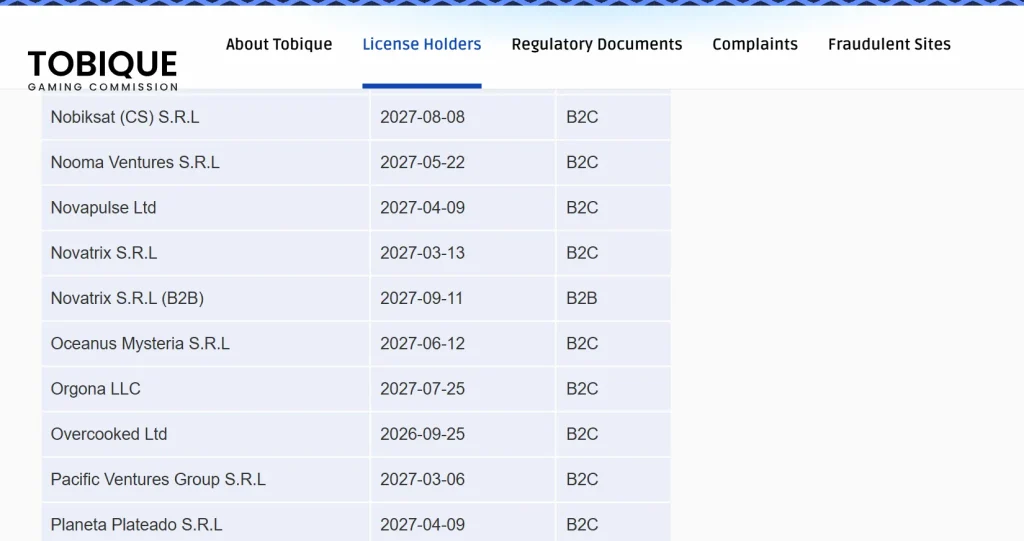This screenshot has height=541, width=1024.
Task: Click the B2B license type cell
Action: (613, 298)
